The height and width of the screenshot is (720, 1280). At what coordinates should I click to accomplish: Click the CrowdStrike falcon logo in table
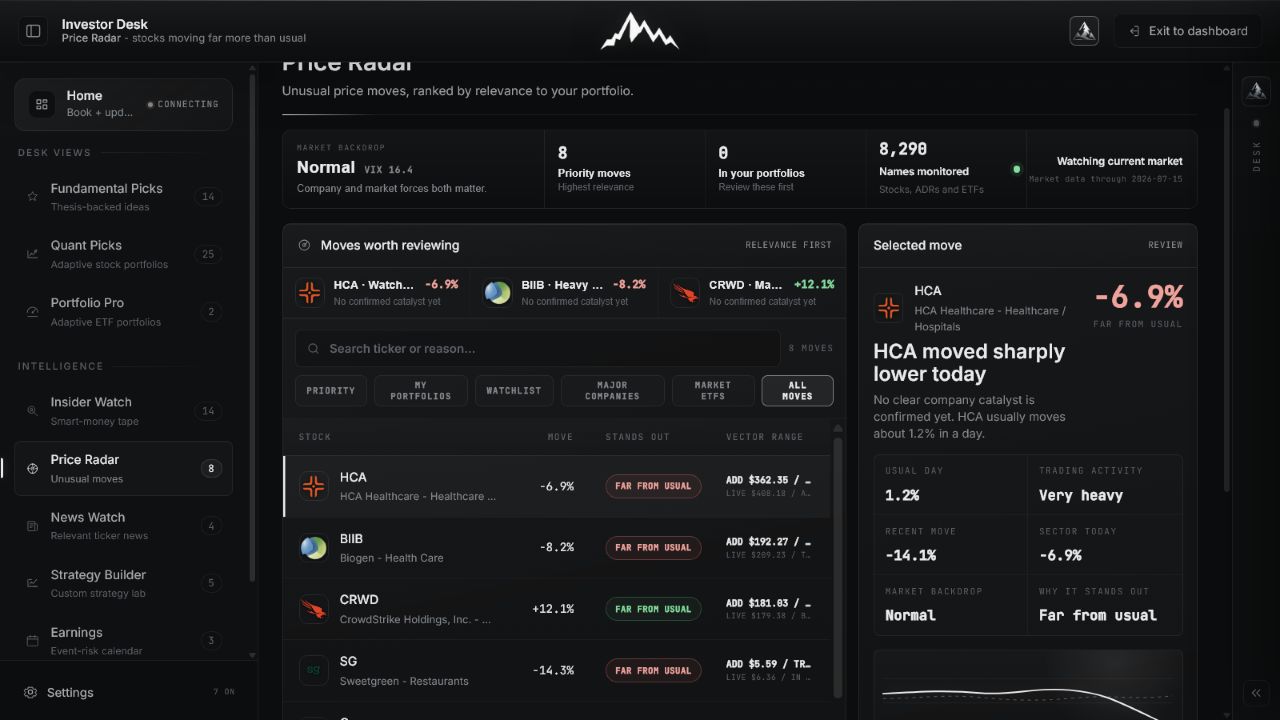[314, 609]
